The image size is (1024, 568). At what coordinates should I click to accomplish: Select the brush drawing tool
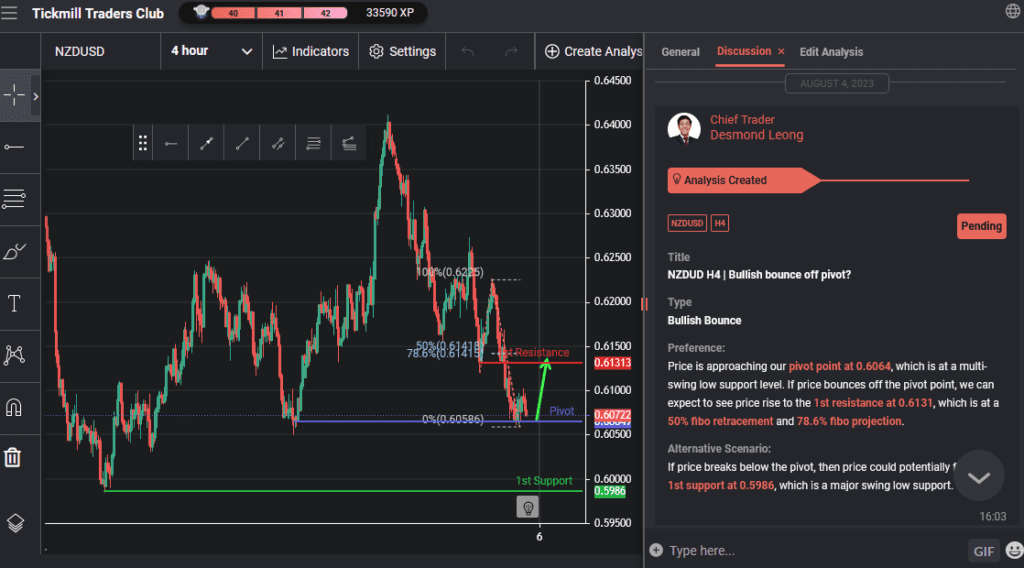[x=14, y=251]
